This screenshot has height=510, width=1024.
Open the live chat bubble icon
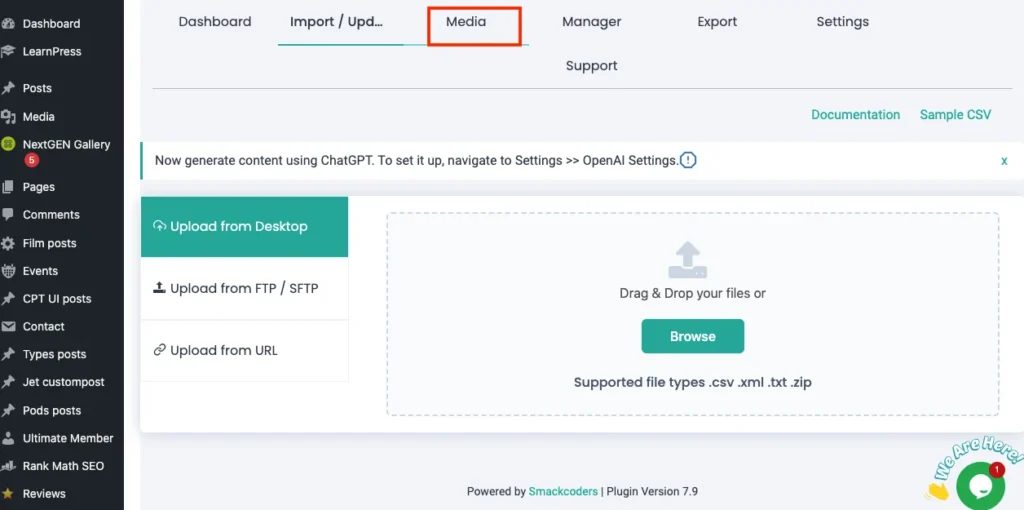tap(979, 486)
